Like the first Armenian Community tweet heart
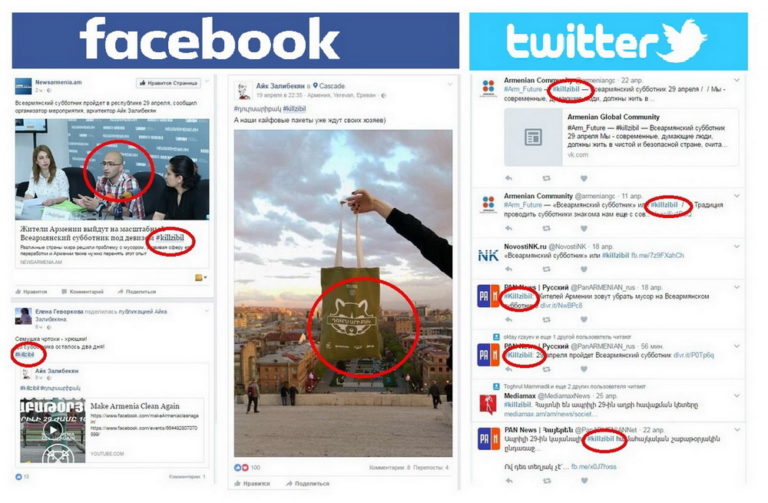Image resolution: width=768 pixels, height=503 pixels. click(x=583, y=178)
